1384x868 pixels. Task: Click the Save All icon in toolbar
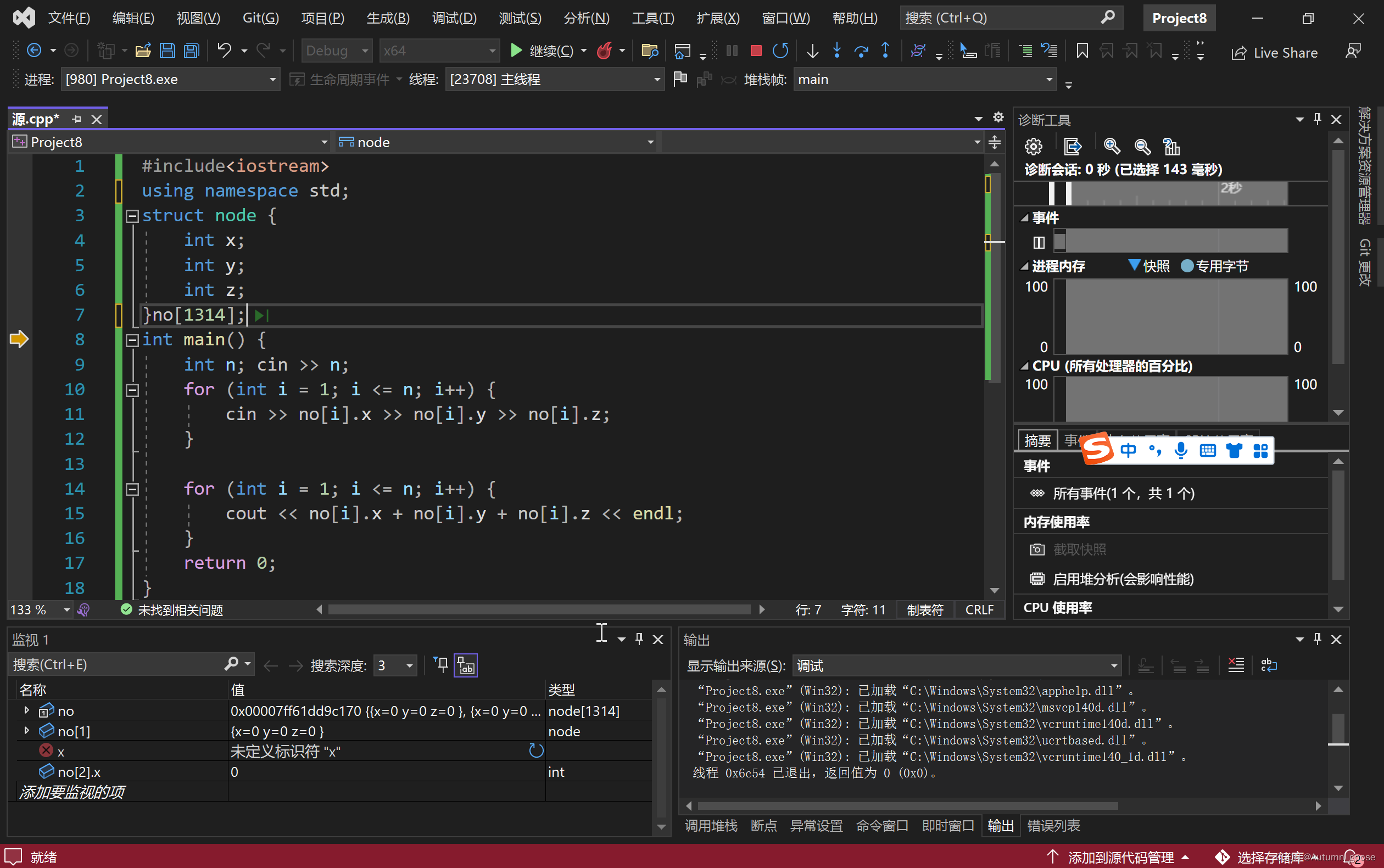191,51
